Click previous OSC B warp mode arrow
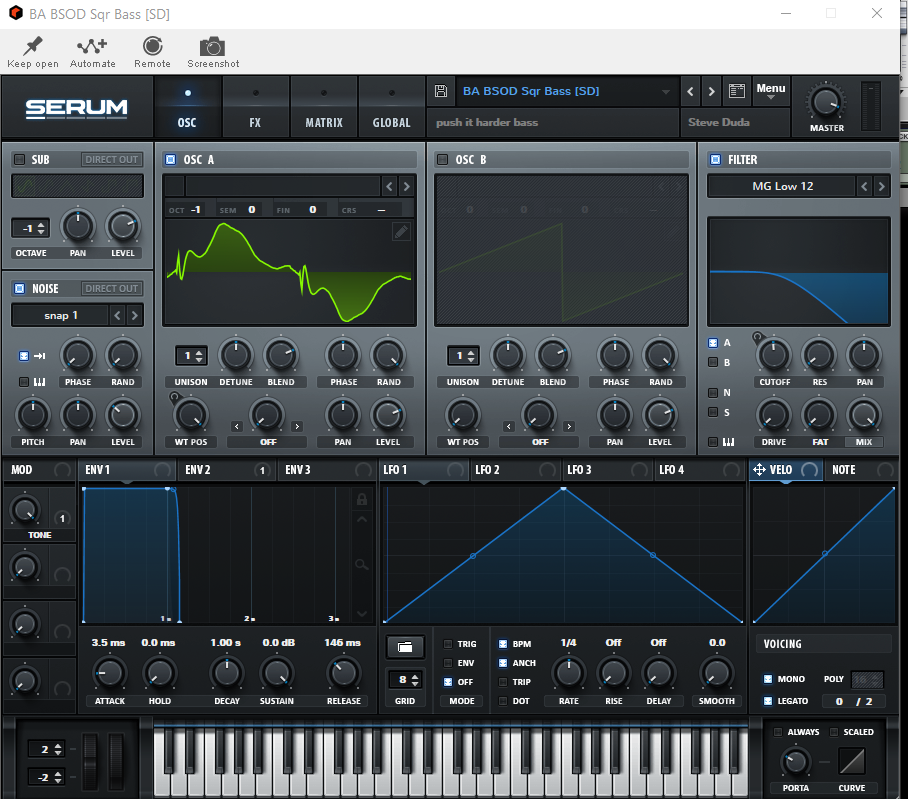This screenshot has width=908, height=799. pyautogui.click(x=509, y=427)
